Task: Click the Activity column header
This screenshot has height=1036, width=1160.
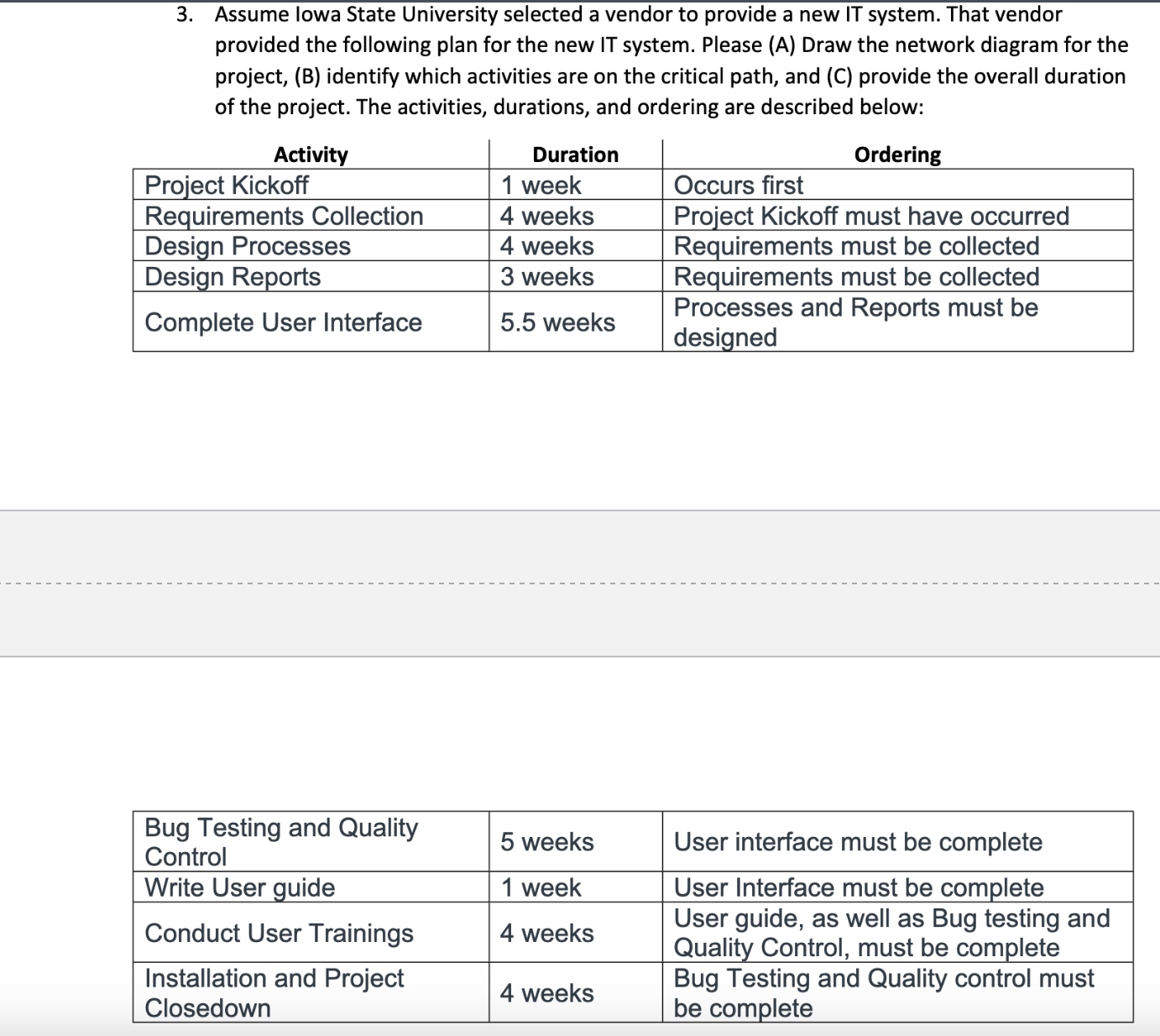Action: (311, 154)
